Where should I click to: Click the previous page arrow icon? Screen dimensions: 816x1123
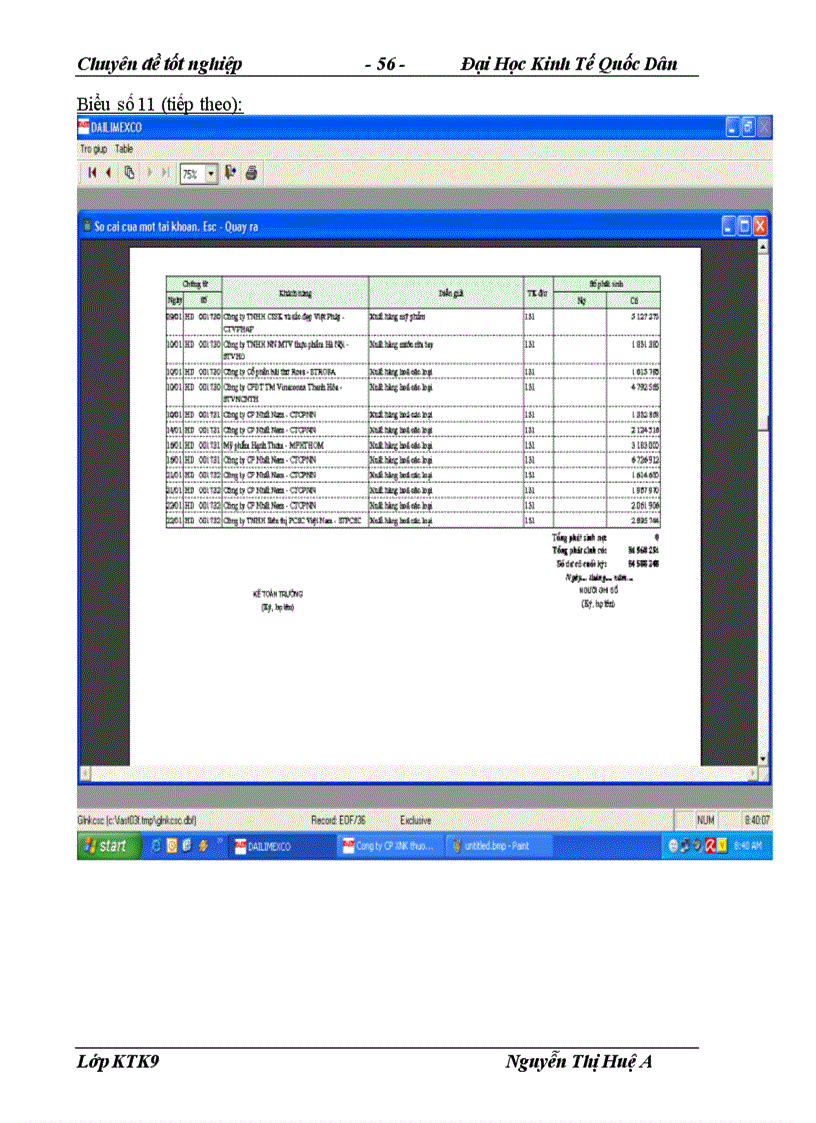[108, 173]
